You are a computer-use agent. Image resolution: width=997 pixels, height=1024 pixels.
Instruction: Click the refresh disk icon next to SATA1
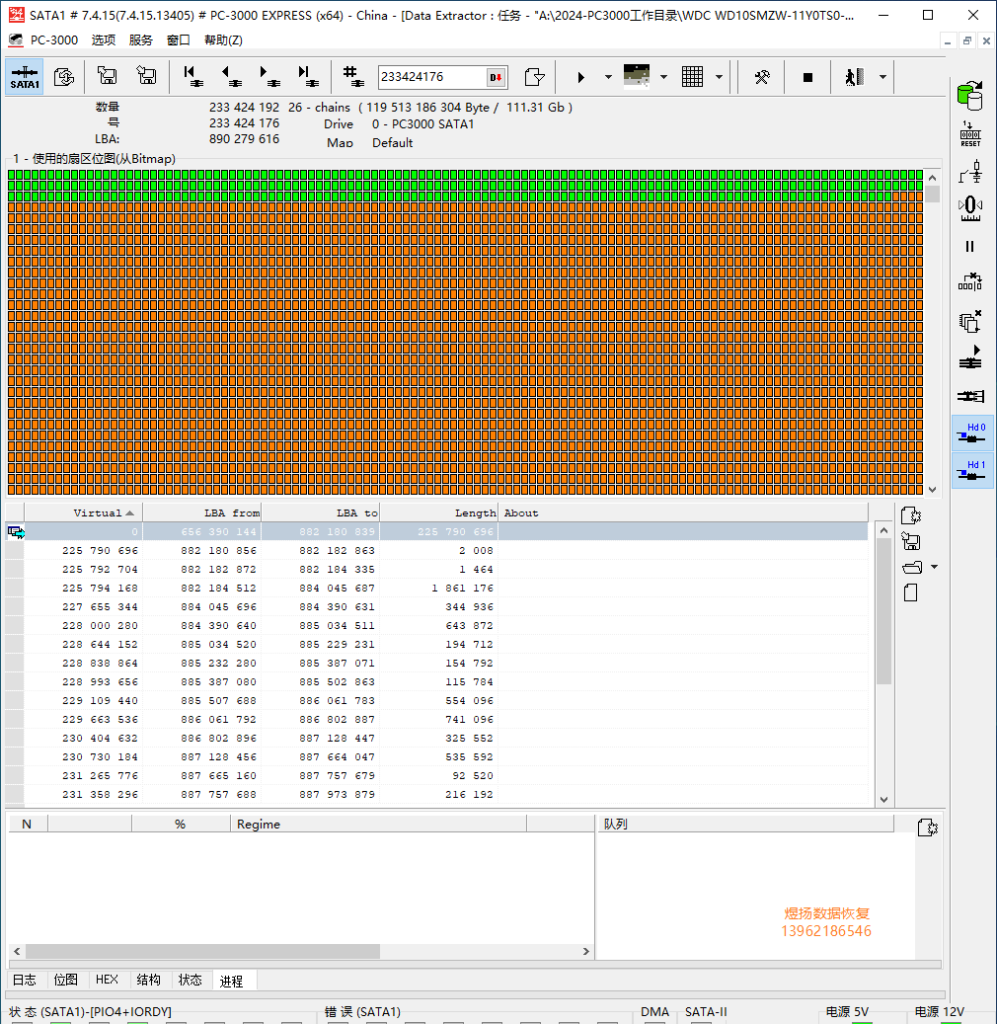[x=64, y=77]
